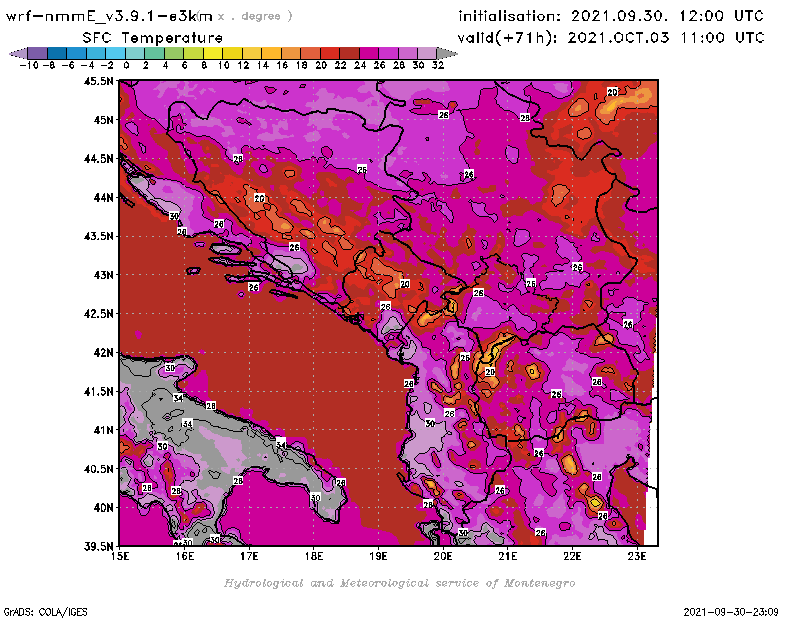Select the light blue swatch between -4 and -2
Screen dimensions: 800x618
(96, 54)
